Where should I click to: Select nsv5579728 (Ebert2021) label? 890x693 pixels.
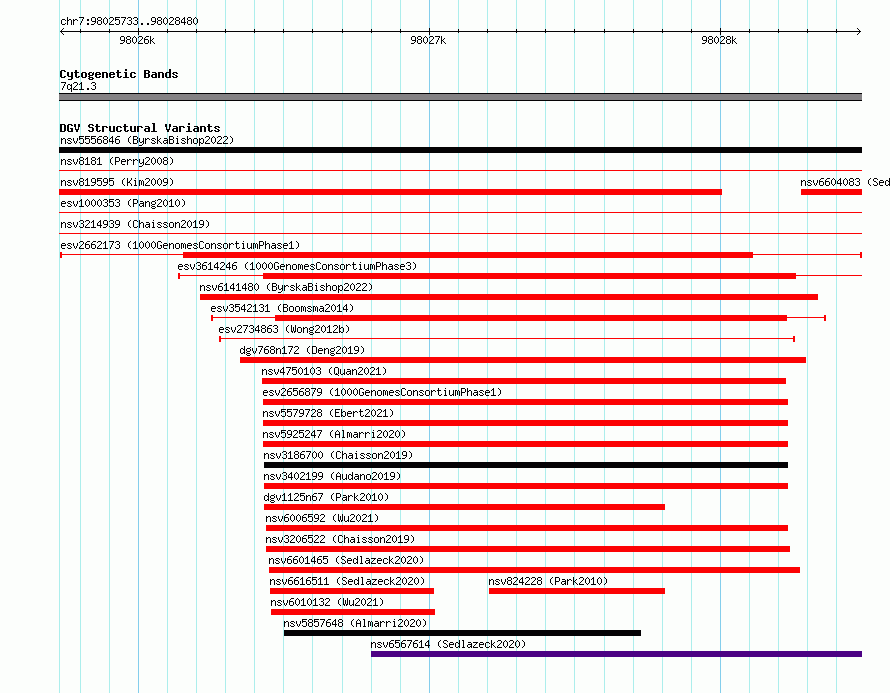point(328,413)
